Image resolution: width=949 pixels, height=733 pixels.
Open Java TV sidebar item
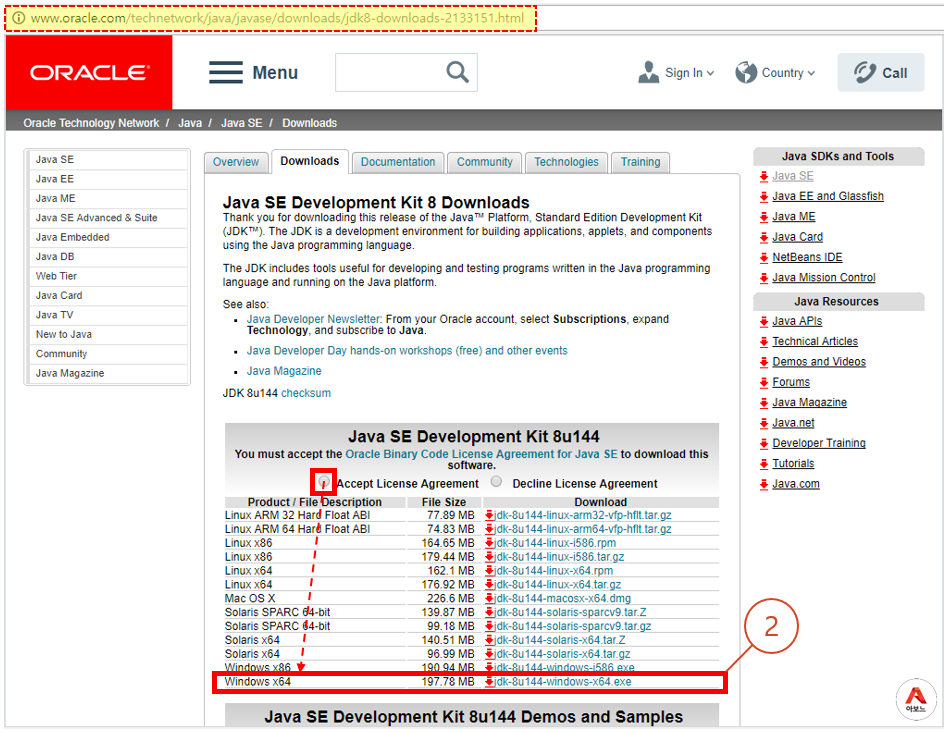[108, 315]
